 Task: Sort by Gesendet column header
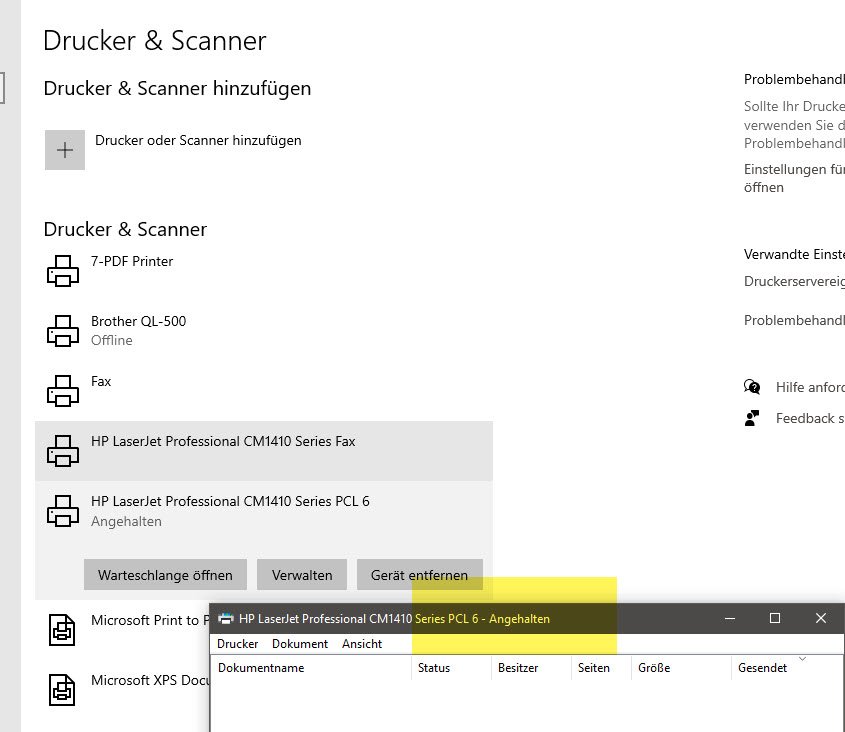pyautogui.click(x=788, y=668)
